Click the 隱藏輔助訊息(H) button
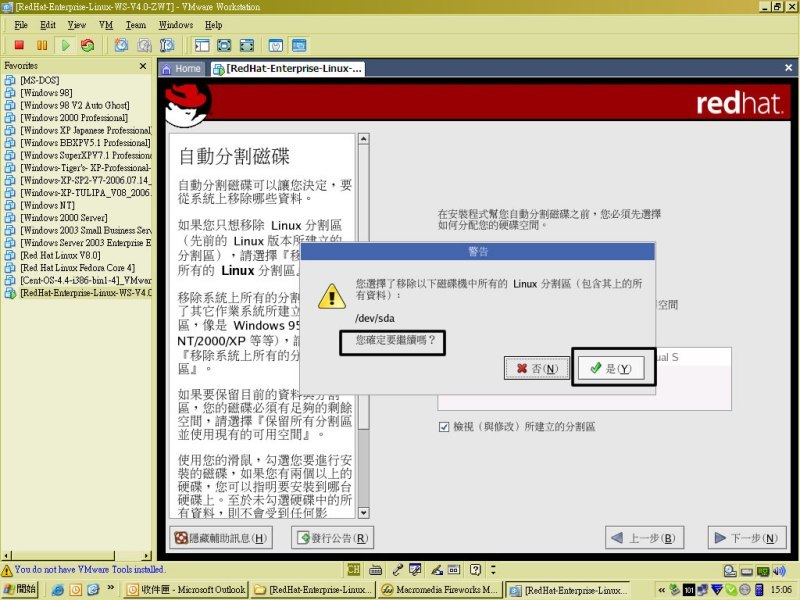Viewport: 800px width, 600px height. (221, 538)
